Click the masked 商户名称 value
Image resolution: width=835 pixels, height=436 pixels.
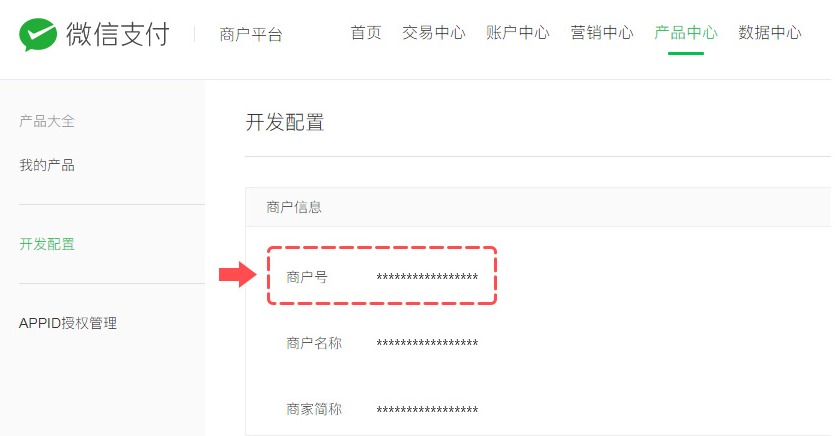pos(427,343)
